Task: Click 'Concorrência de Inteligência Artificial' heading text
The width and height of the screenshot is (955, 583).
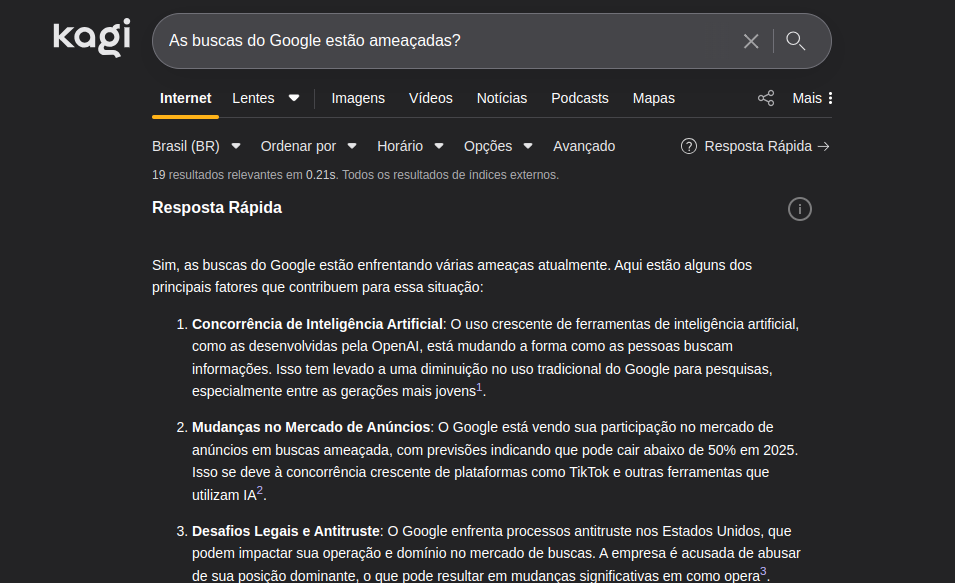Action: click(x=317, y=324)
